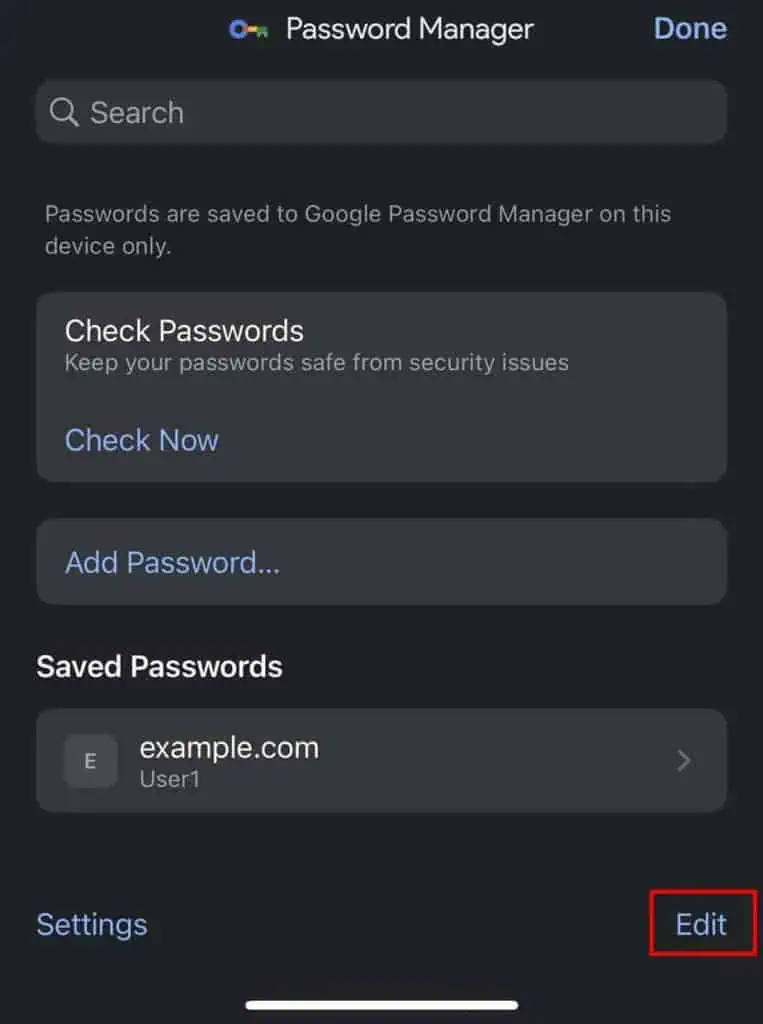Image resolution: width=763 pixels, height=1024 pixels.
Task: Click the magnifying glass in the search bar
Action: tap(65, 112)
